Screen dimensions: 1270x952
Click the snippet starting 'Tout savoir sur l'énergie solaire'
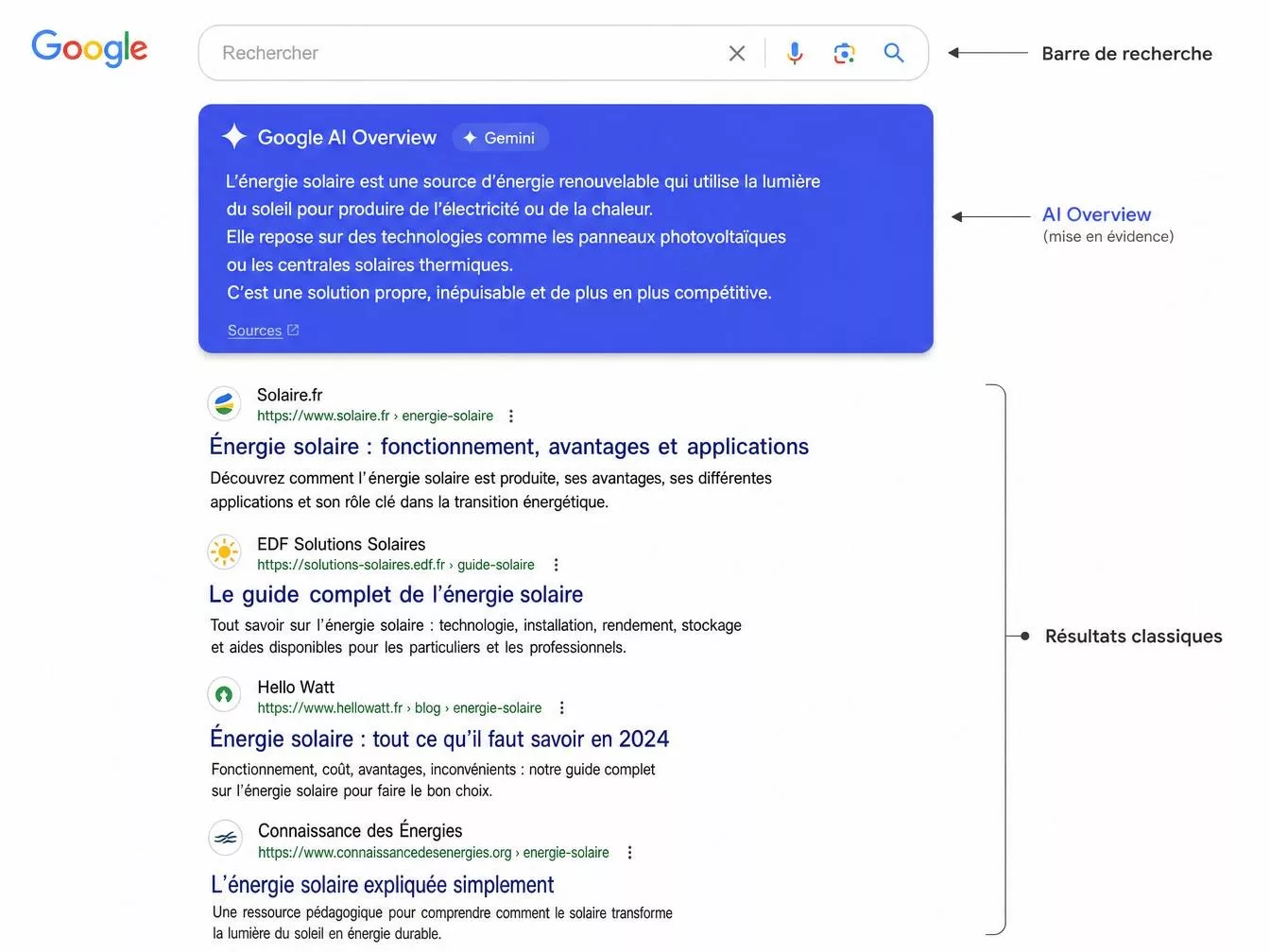[476, 637]
